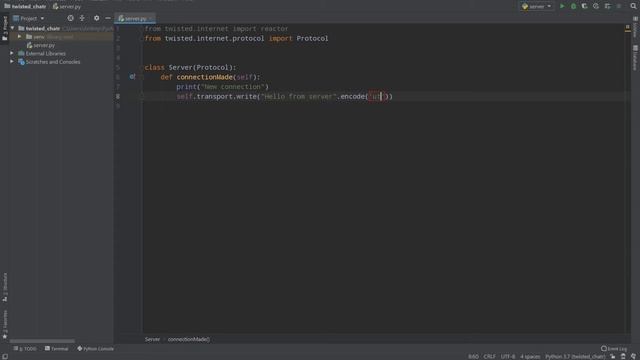Toggle the Favorites tool window side tab
The height and width of the screenshot is (360, 640).
click(4, 324)
